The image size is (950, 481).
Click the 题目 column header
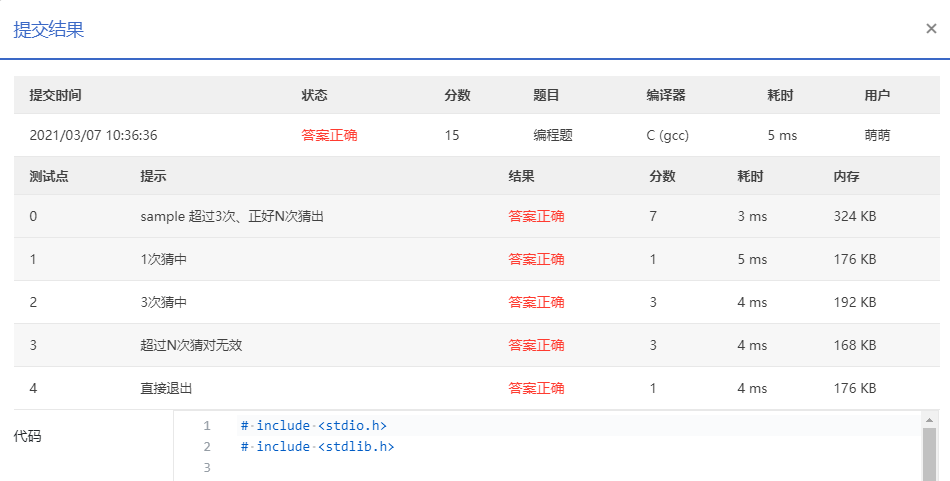546,95
